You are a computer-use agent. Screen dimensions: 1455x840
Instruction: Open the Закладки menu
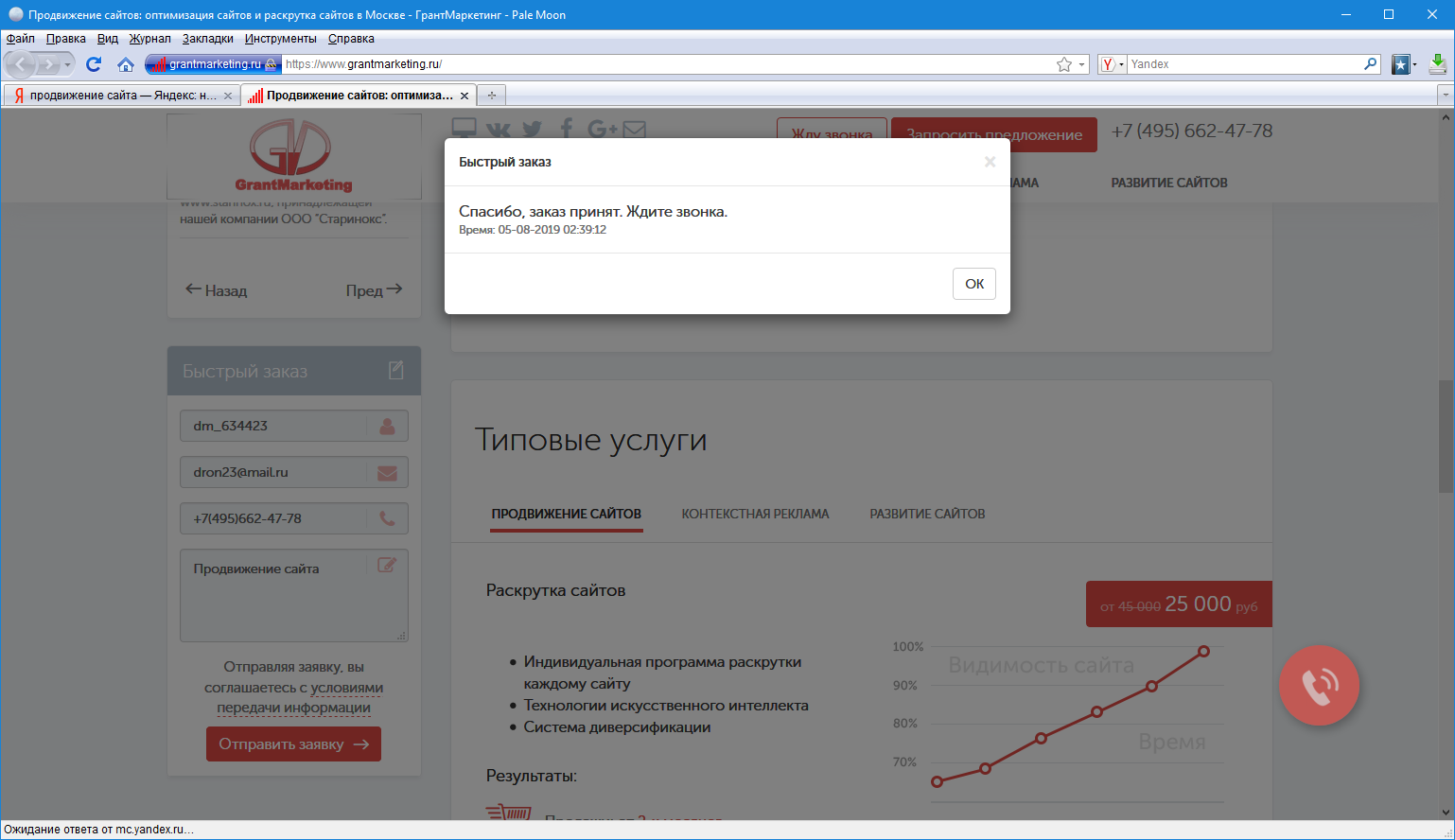coord(208,39)
